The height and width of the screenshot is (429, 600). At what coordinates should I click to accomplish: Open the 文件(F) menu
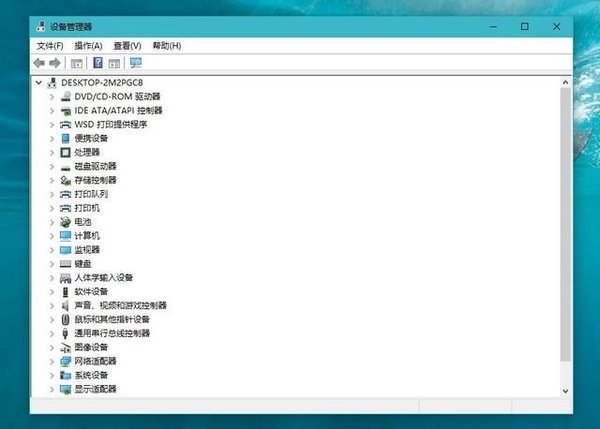(49, 46)
